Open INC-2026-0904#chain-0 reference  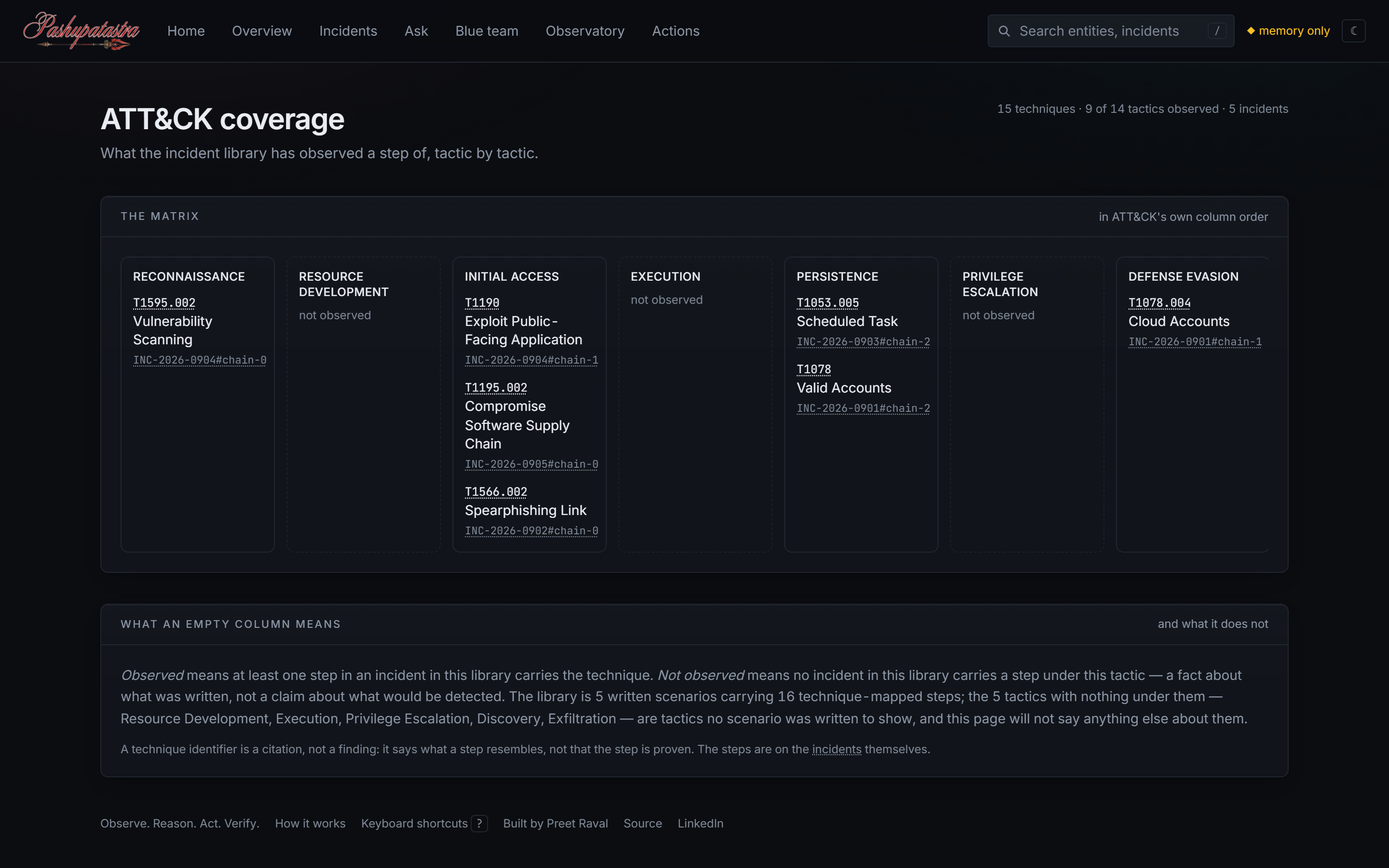tap(200, 360)
